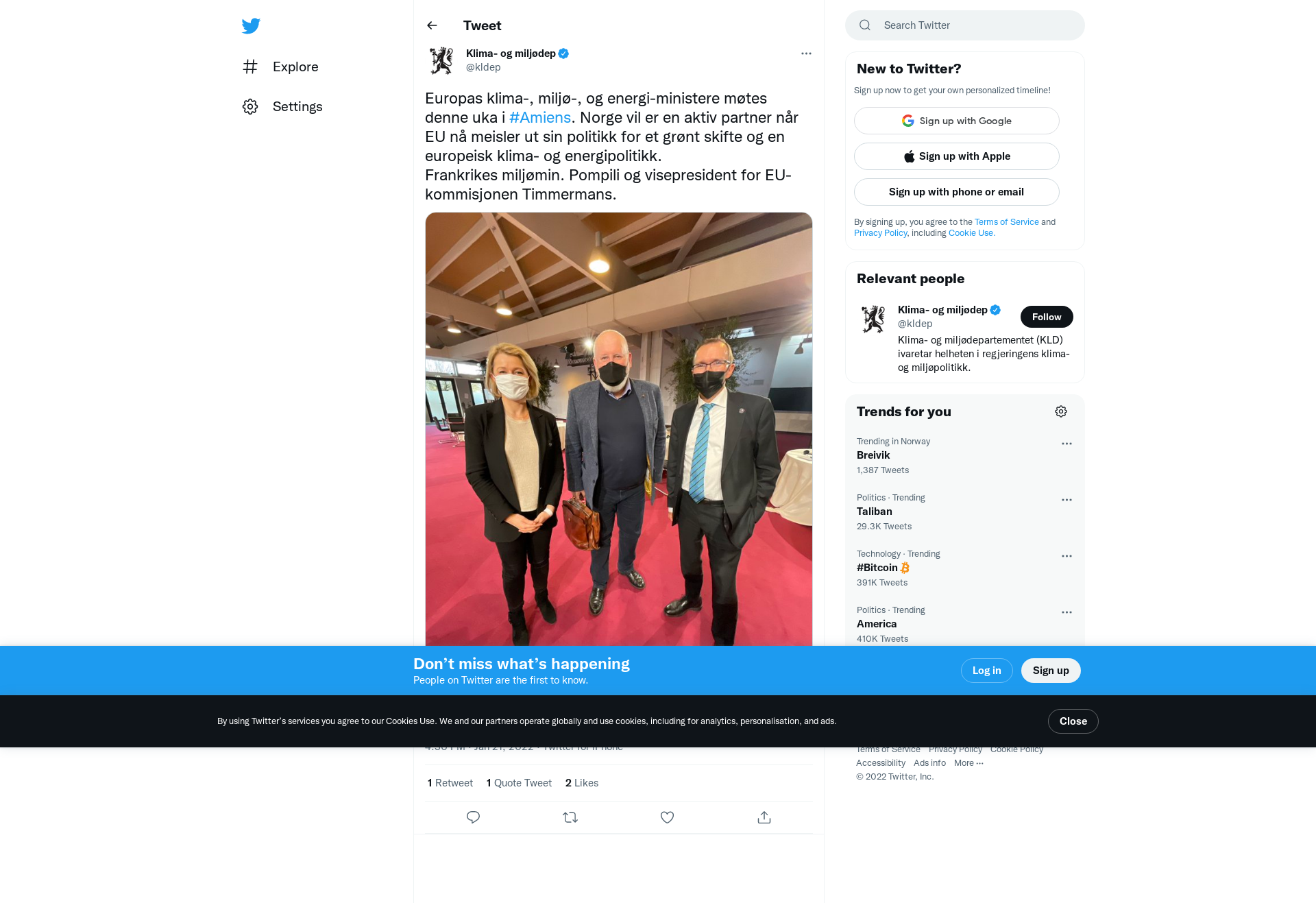The height and width of the screenshot is (903, 1316).
Task: Expand the More footer links
Action: (968, 763)
